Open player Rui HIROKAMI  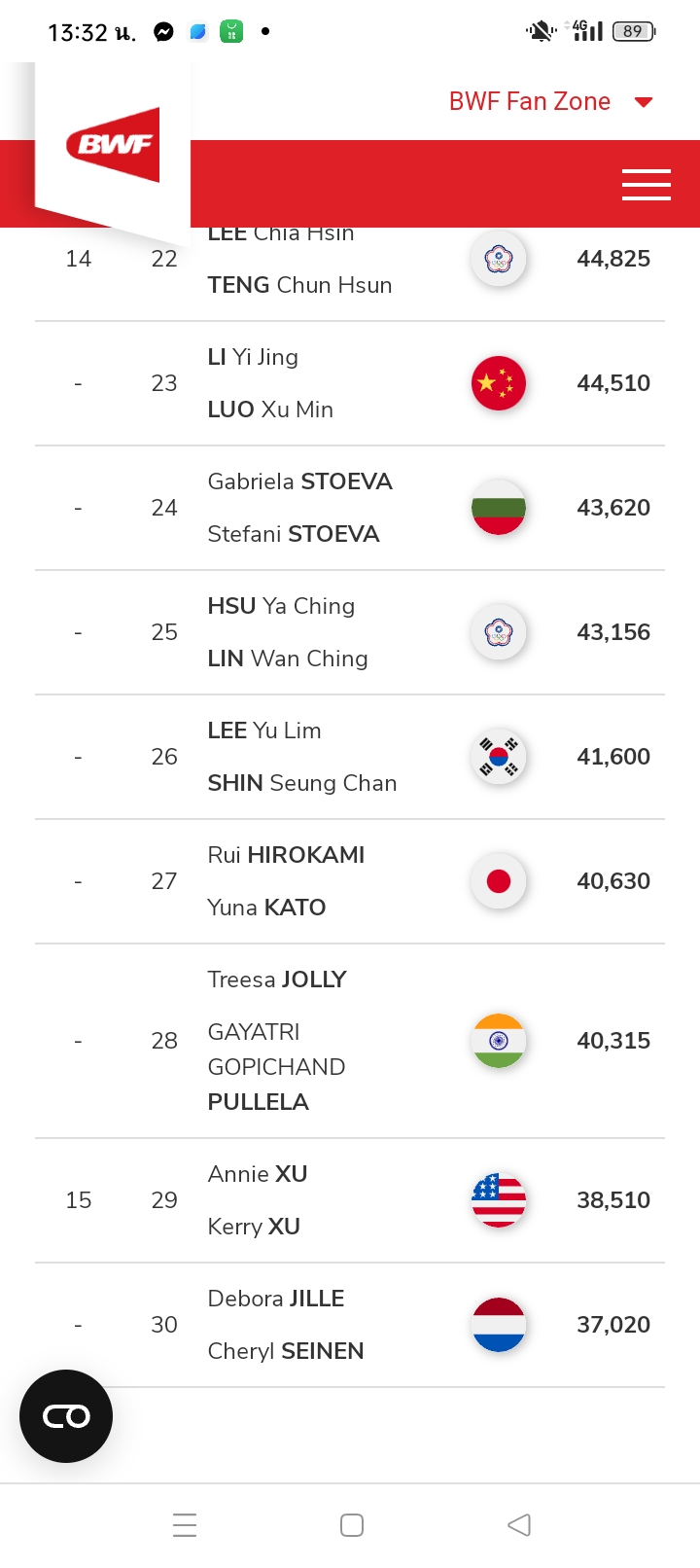tap(286, 855)
